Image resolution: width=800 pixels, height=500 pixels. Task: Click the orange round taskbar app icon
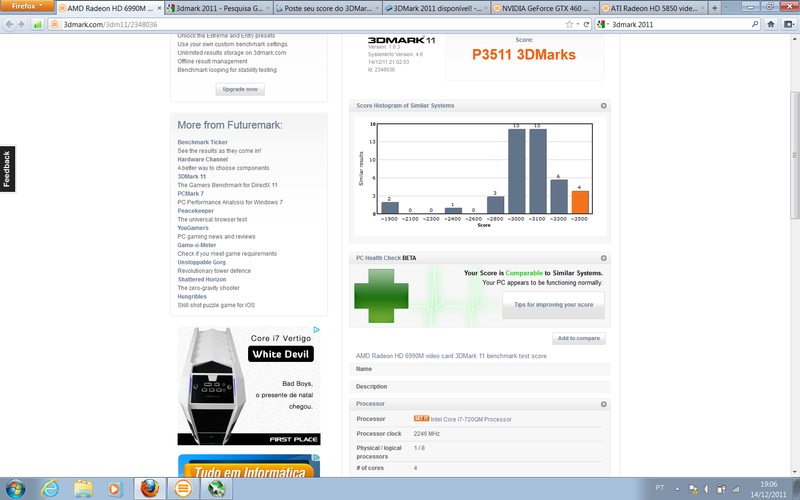pyautogui.click(x=183, y=489)
